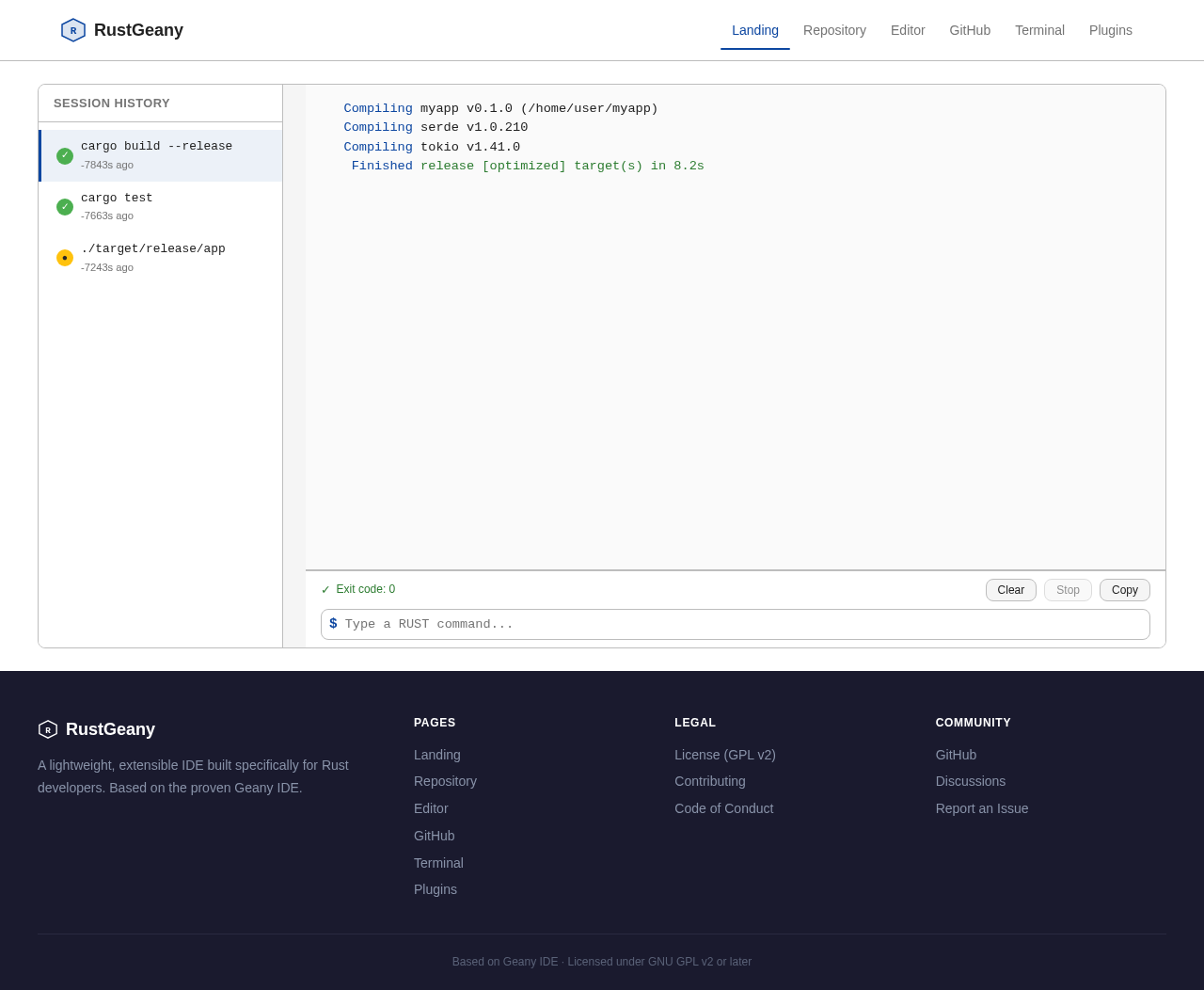Open Contributing link in footer
This screenshot has width=1204, height=990.
point(710,781)
